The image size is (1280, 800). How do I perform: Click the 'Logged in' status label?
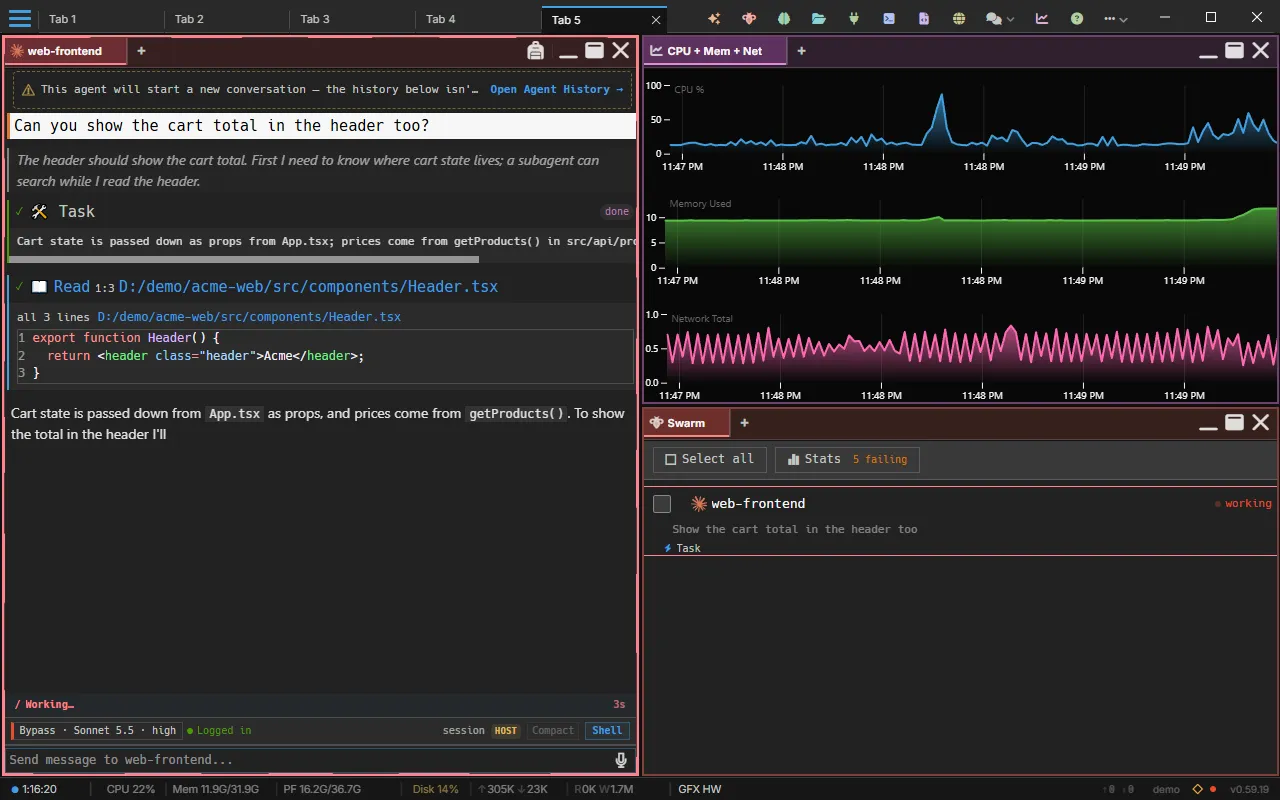[219, 731]
